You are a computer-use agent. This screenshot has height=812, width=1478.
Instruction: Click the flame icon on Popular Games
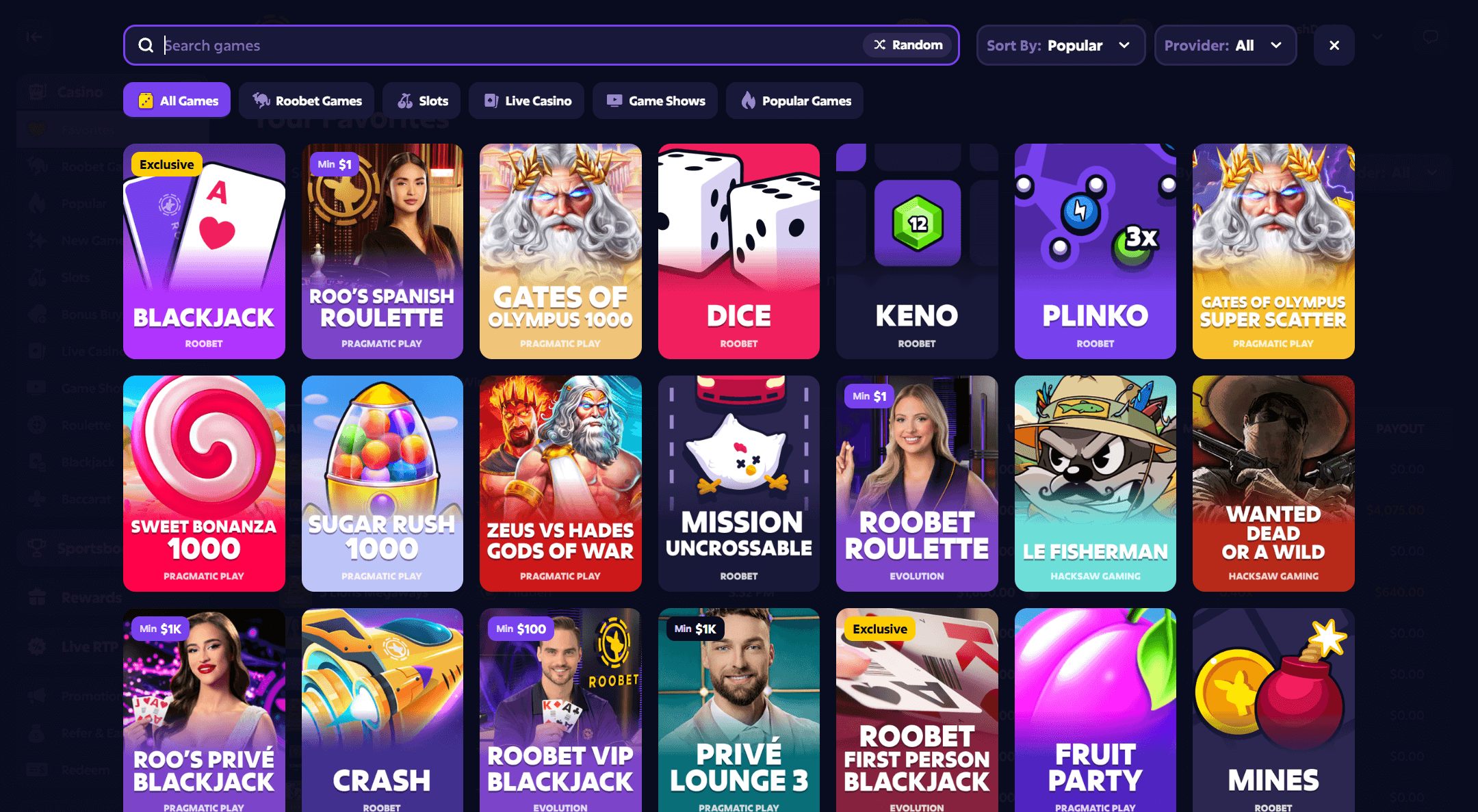pyautogui.click(x=748, y=101)
